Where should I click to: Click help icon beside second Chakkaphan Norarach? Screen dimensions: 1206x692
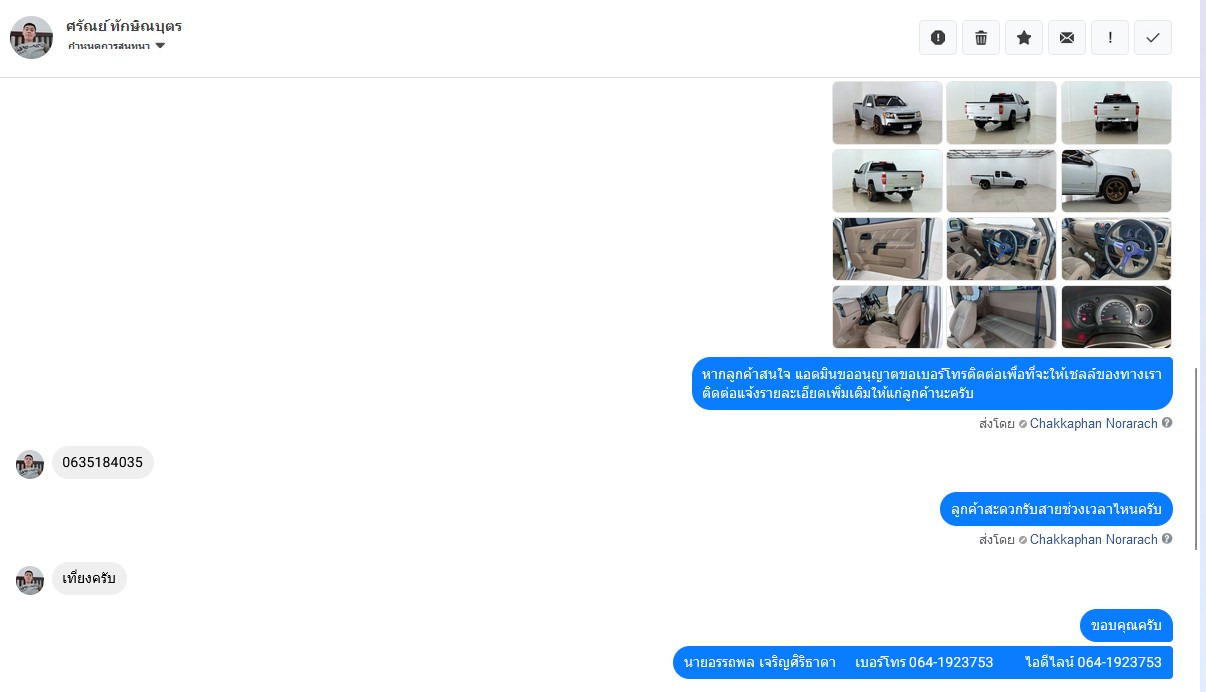(x=1167, y=539)
